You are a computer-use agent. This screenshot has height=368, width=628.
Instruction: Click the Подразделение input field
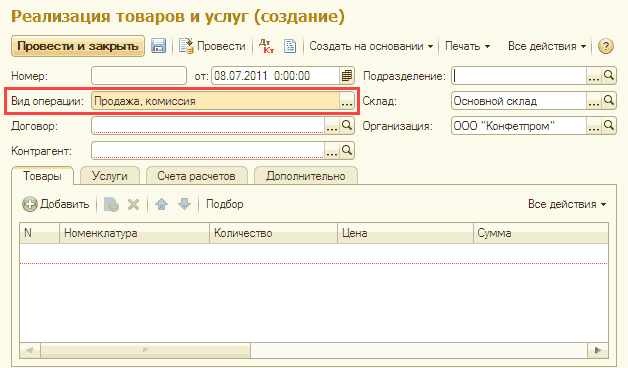[519, 75]
